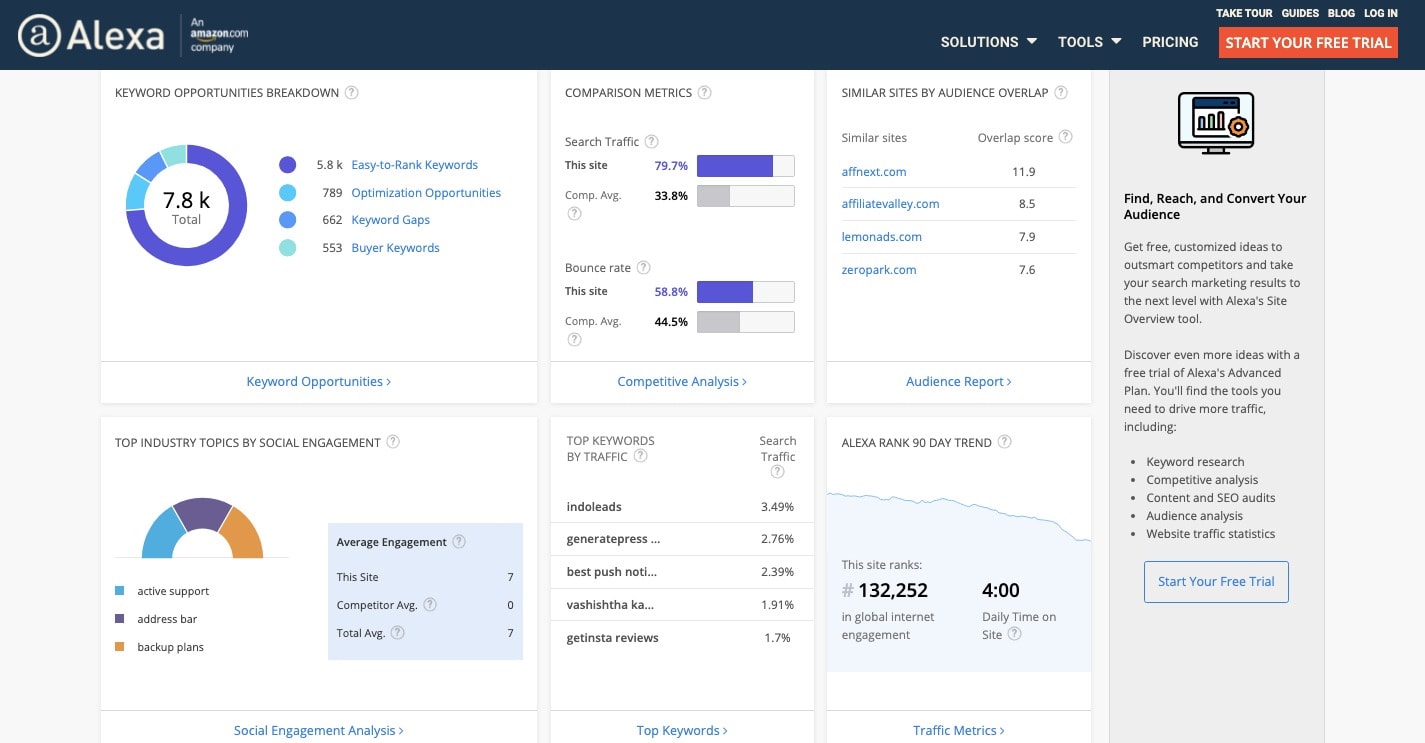Viewport: 1425px width, 743px height.
Task: Open help icon beside Alexa Rank 90 Day Trend
Action: [x=1005, y=442]
